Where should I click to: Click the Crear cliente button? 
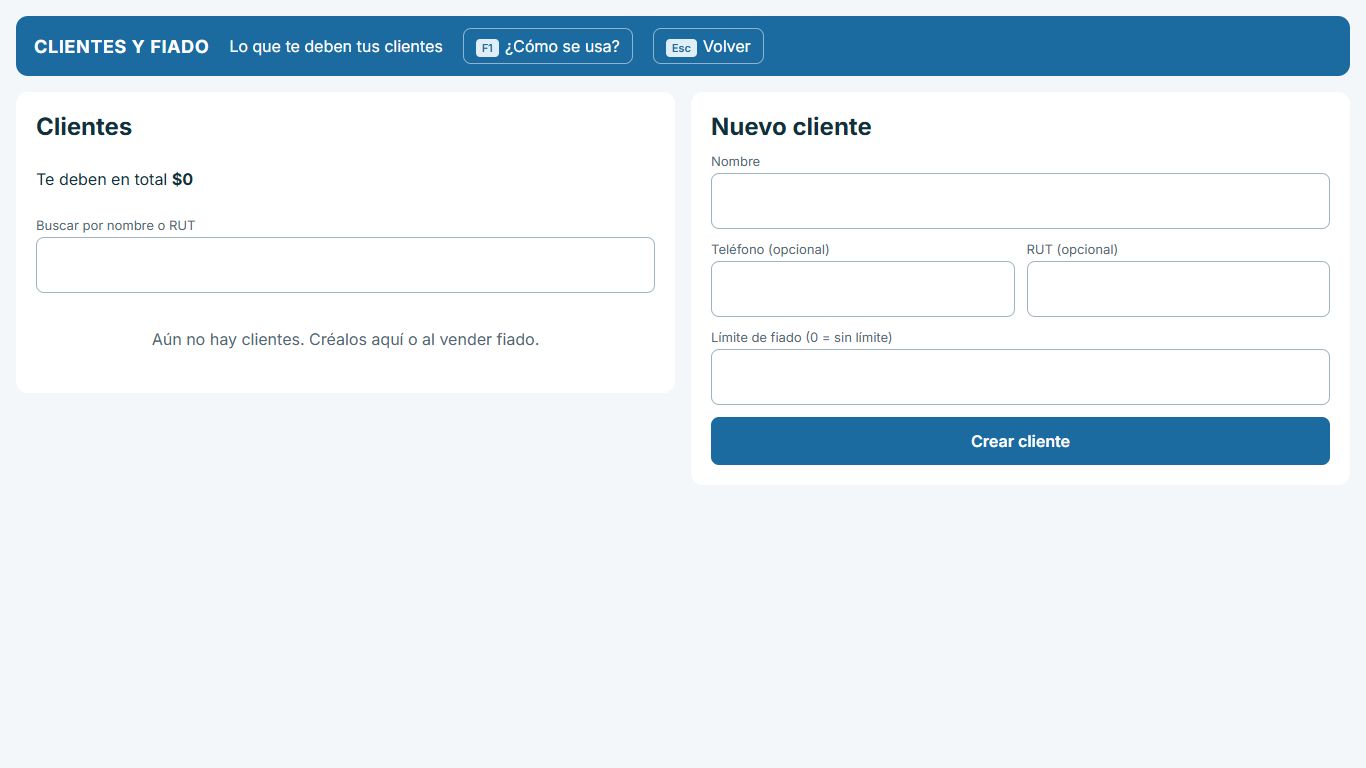1020,441
